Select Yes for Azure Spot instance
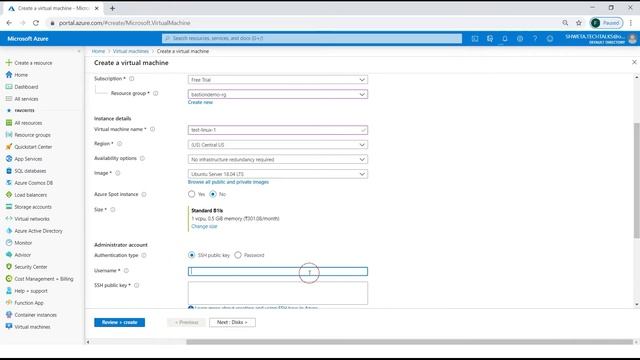Image resolution: width=640 pixels, height=360 pixels. tap(191, 194)
